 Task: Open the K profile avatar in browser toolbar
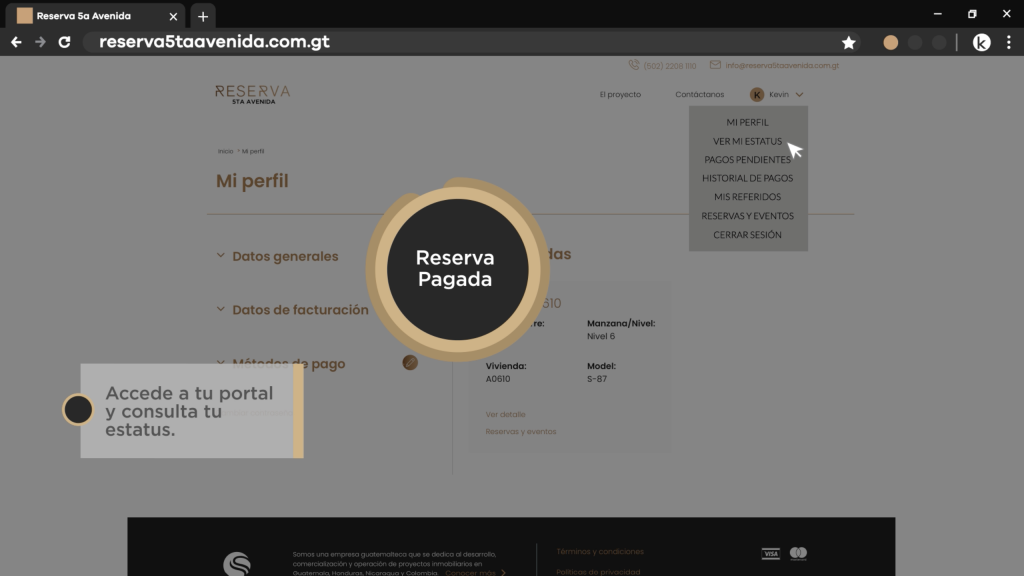click(981, 42)
